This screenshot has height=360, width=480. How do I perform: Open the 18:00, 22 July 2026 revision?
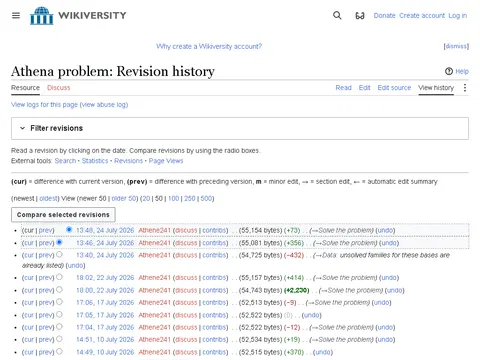(x=105, y=290)
